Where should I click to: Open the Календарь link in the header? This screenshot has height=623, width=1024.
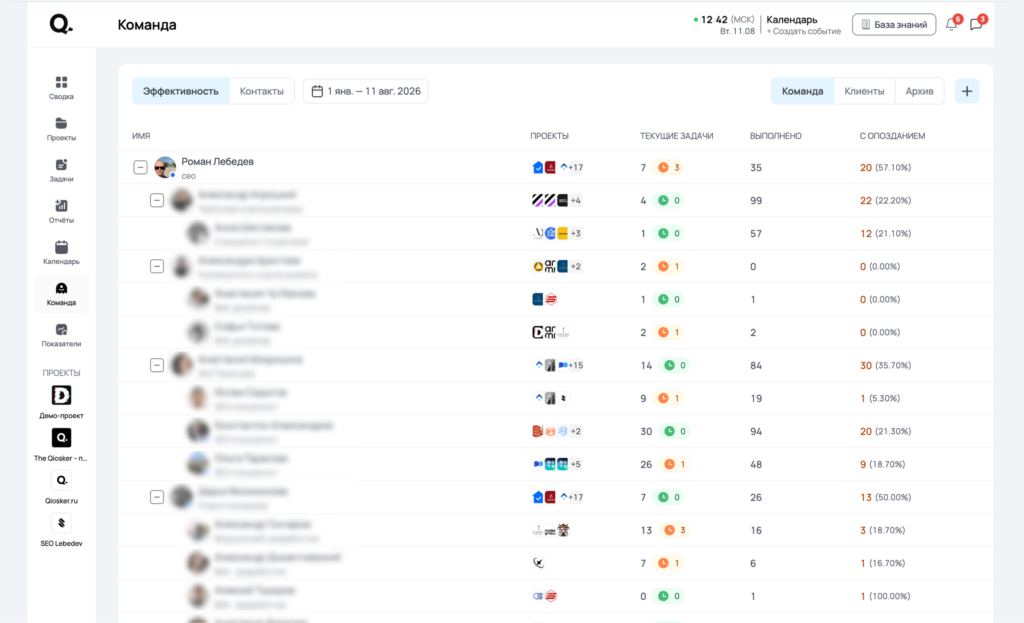792,20
